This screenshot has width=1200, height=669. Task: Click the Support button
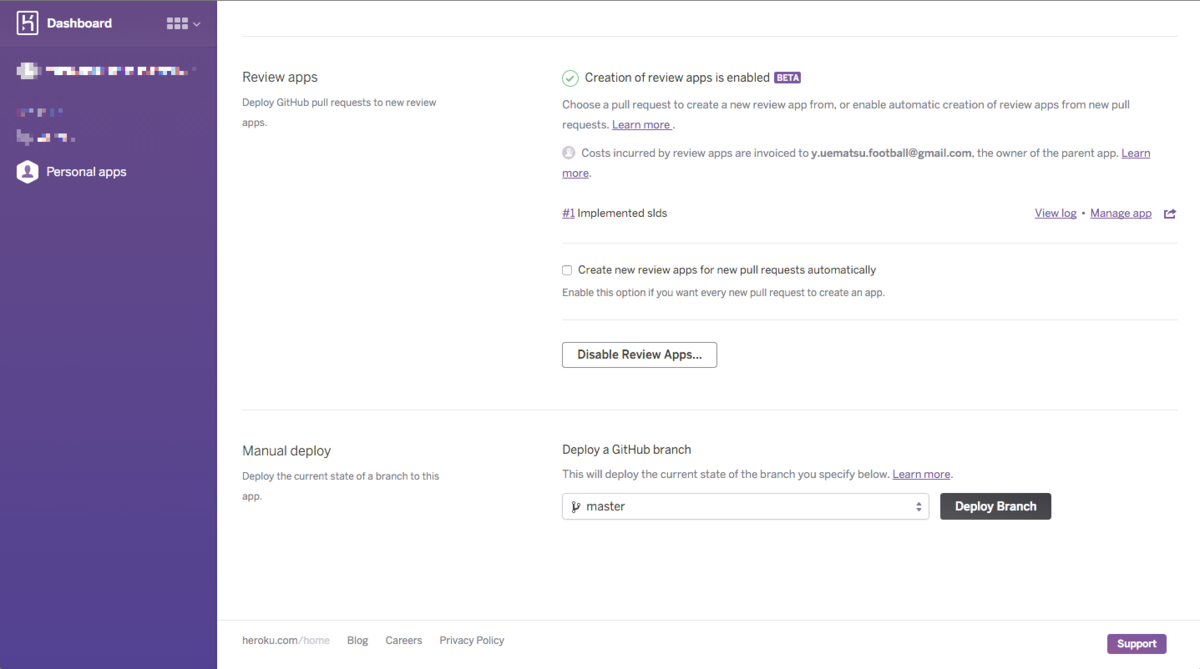[1136, 644]
